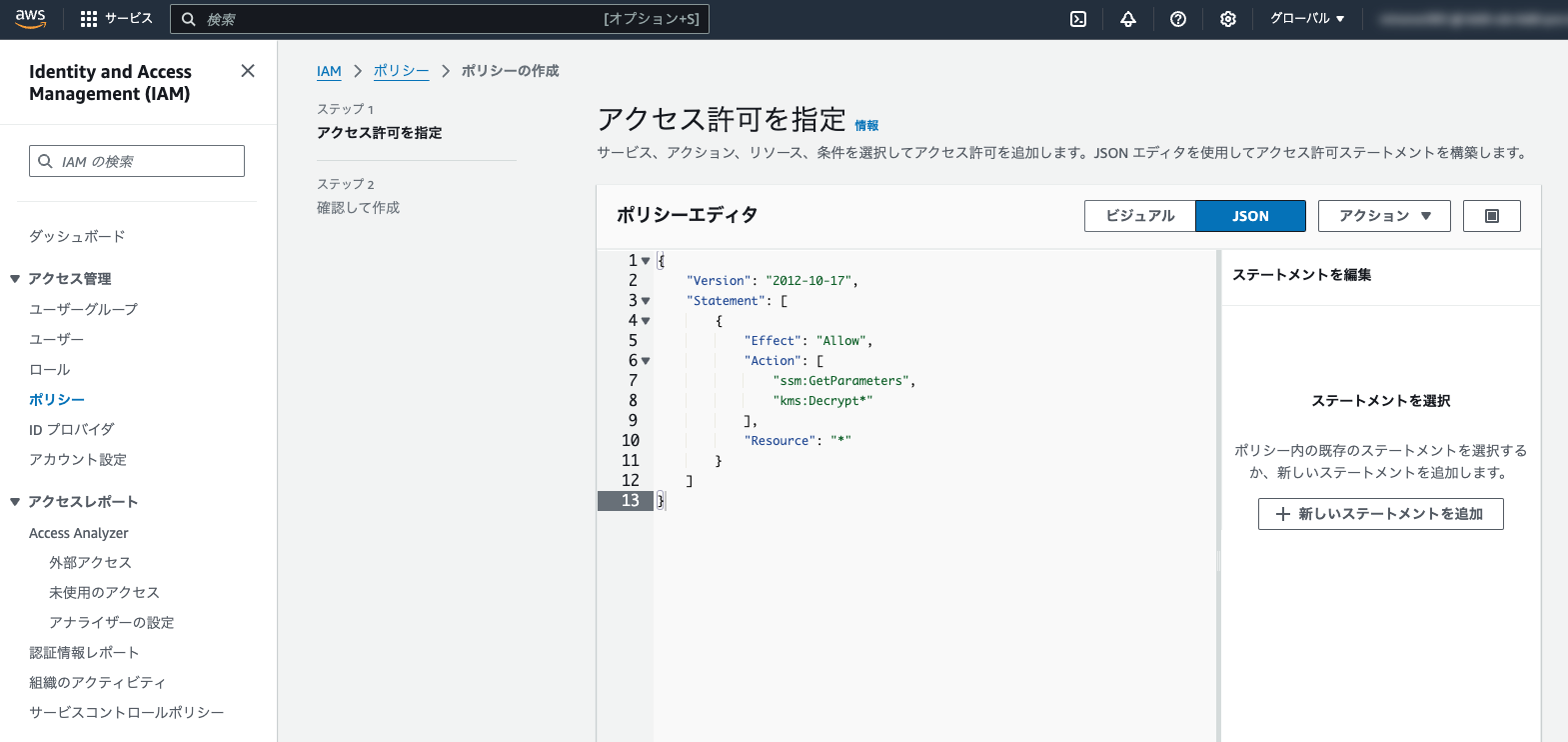Open the help question mark icon
The width and height of the screenshot is (1568, 742).
tap(1178, 19)
